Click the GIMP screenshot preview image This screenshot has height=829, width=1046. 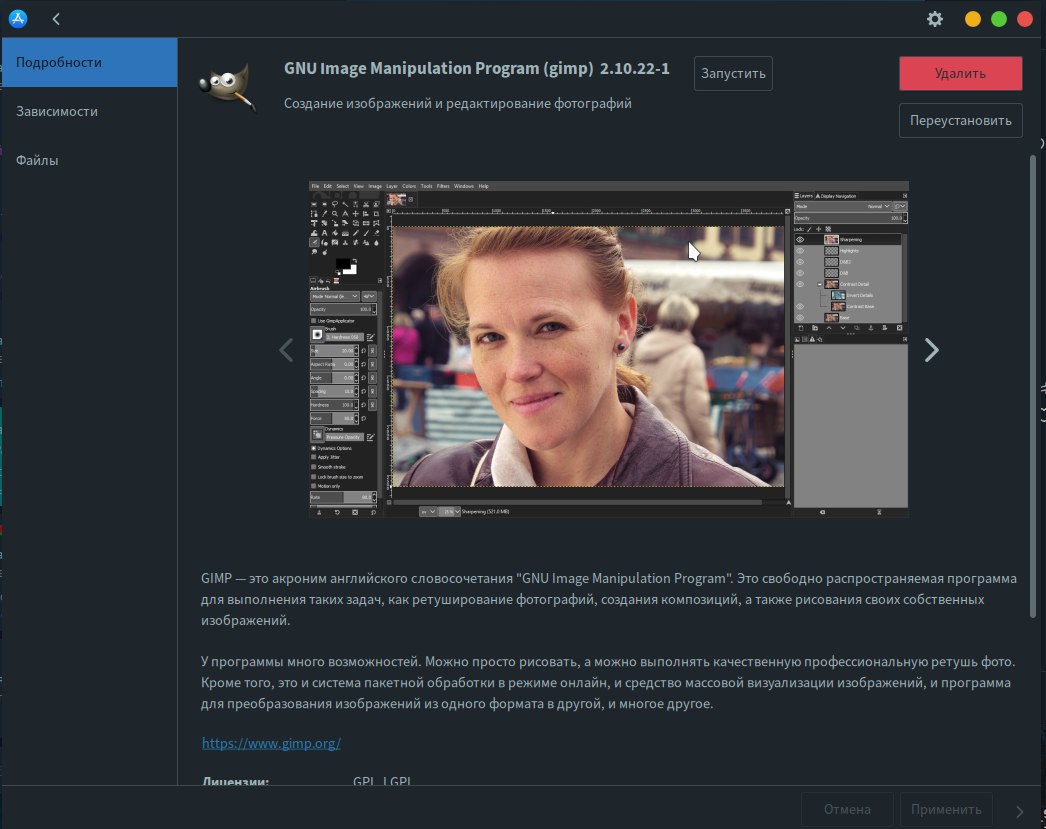point(608,349)
